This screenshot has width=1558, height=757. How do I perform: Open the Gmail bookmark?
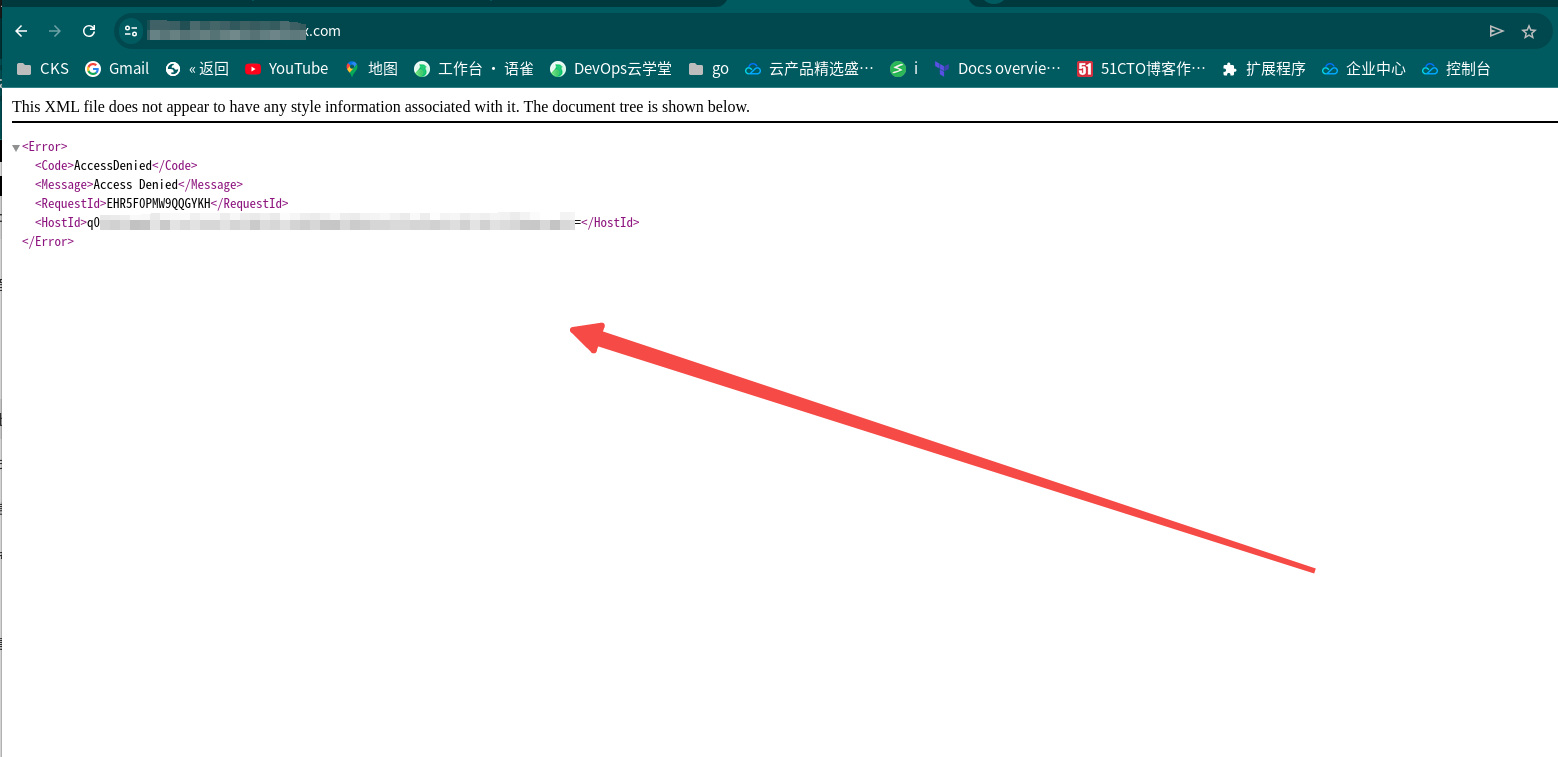click(x=117, y=68)
